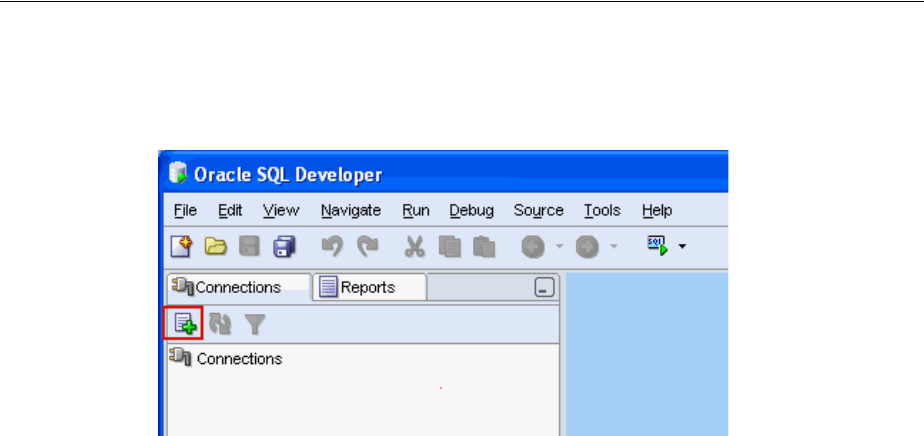Undo the last action

[x=332, y=246]
